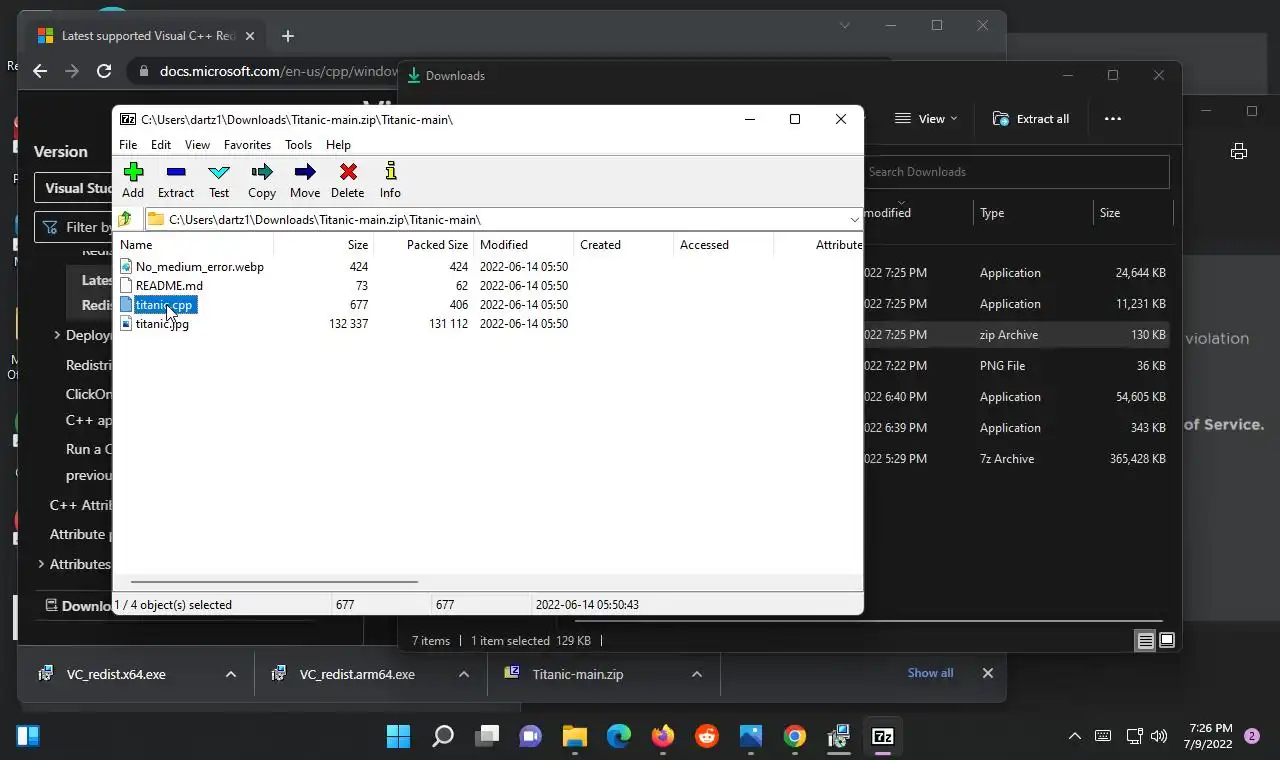Click the horizontal scrollbar in 7-Zip file list
The height and width of the screenshot is (760, 1280).
click(274, 581)
